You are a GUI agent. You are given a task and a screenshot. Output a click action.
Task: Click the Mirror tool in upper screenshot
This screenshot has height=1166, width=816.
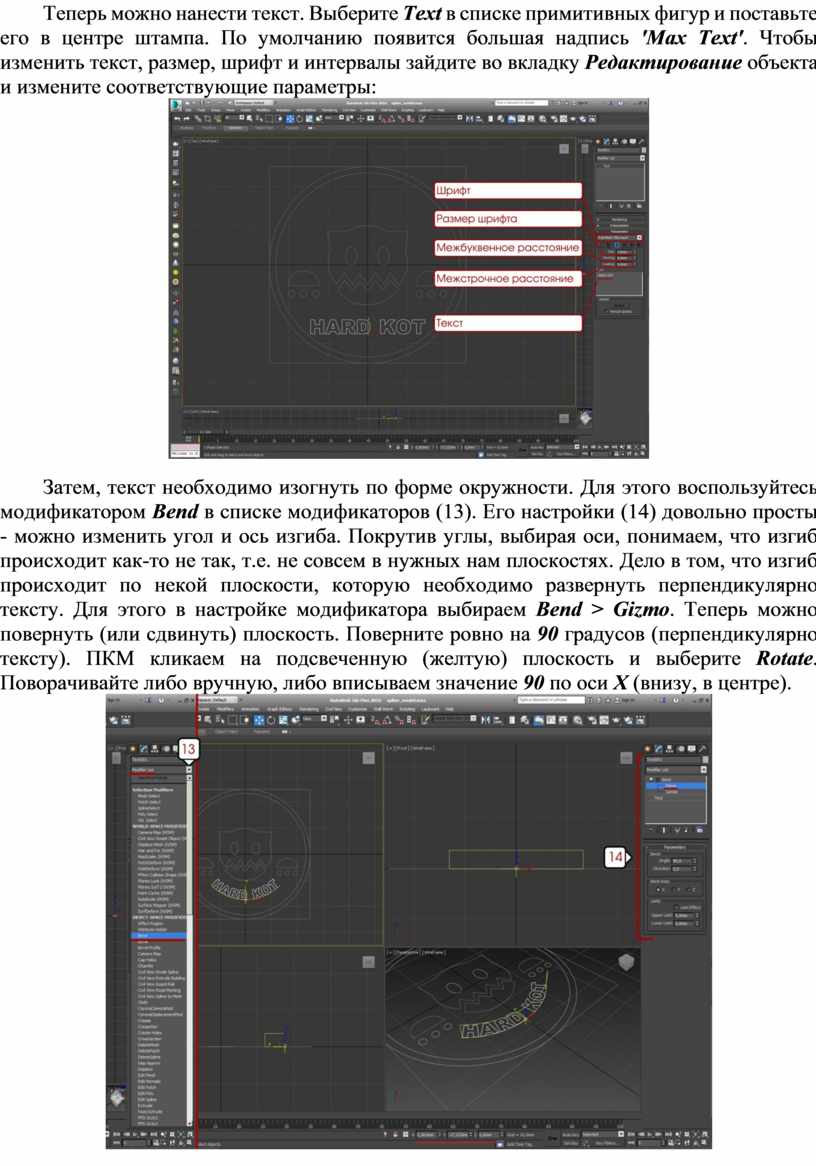(469, 118)
